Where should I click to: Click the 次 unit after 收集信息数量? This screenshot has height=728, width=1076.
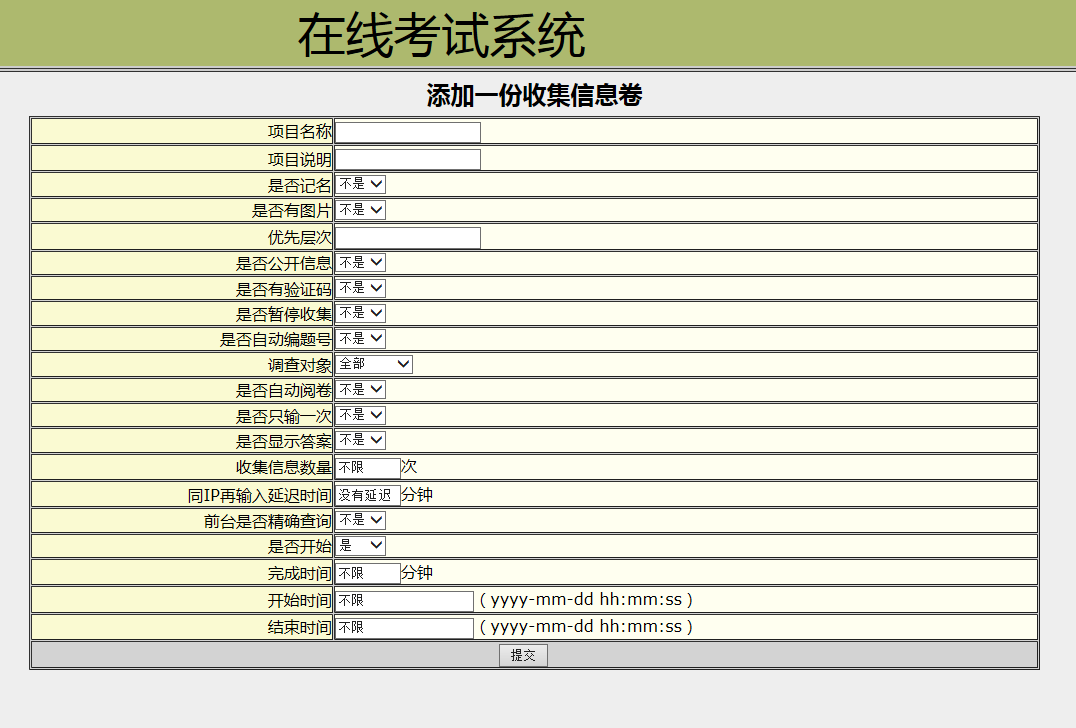(x=409, y=467)
